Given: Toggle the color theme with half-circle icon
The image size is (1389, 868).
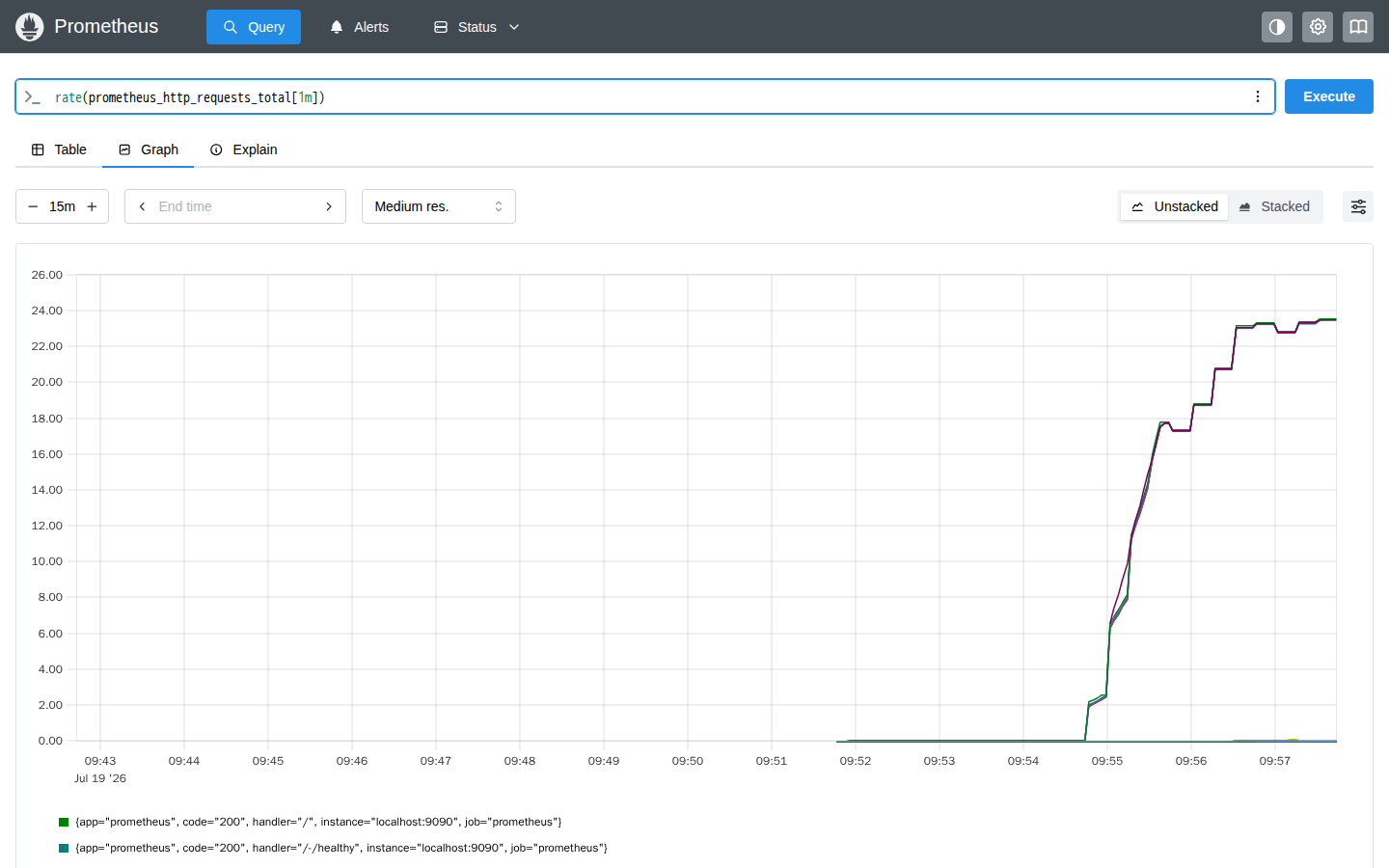Looking at the screenshot, I should click(x=1277, y=27).
